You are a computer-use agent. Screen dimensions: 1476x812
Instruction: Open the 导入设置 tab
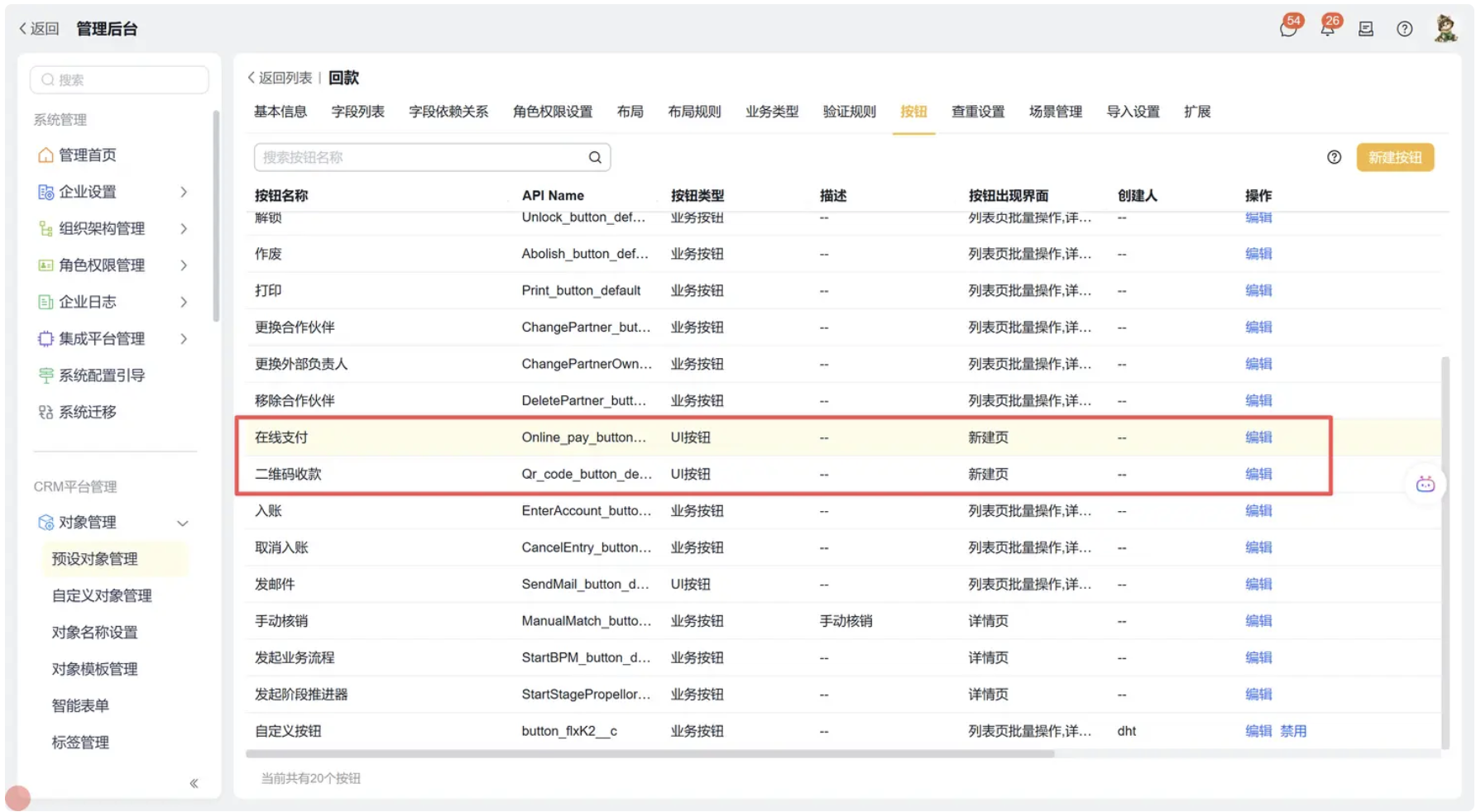[1133, 112]
